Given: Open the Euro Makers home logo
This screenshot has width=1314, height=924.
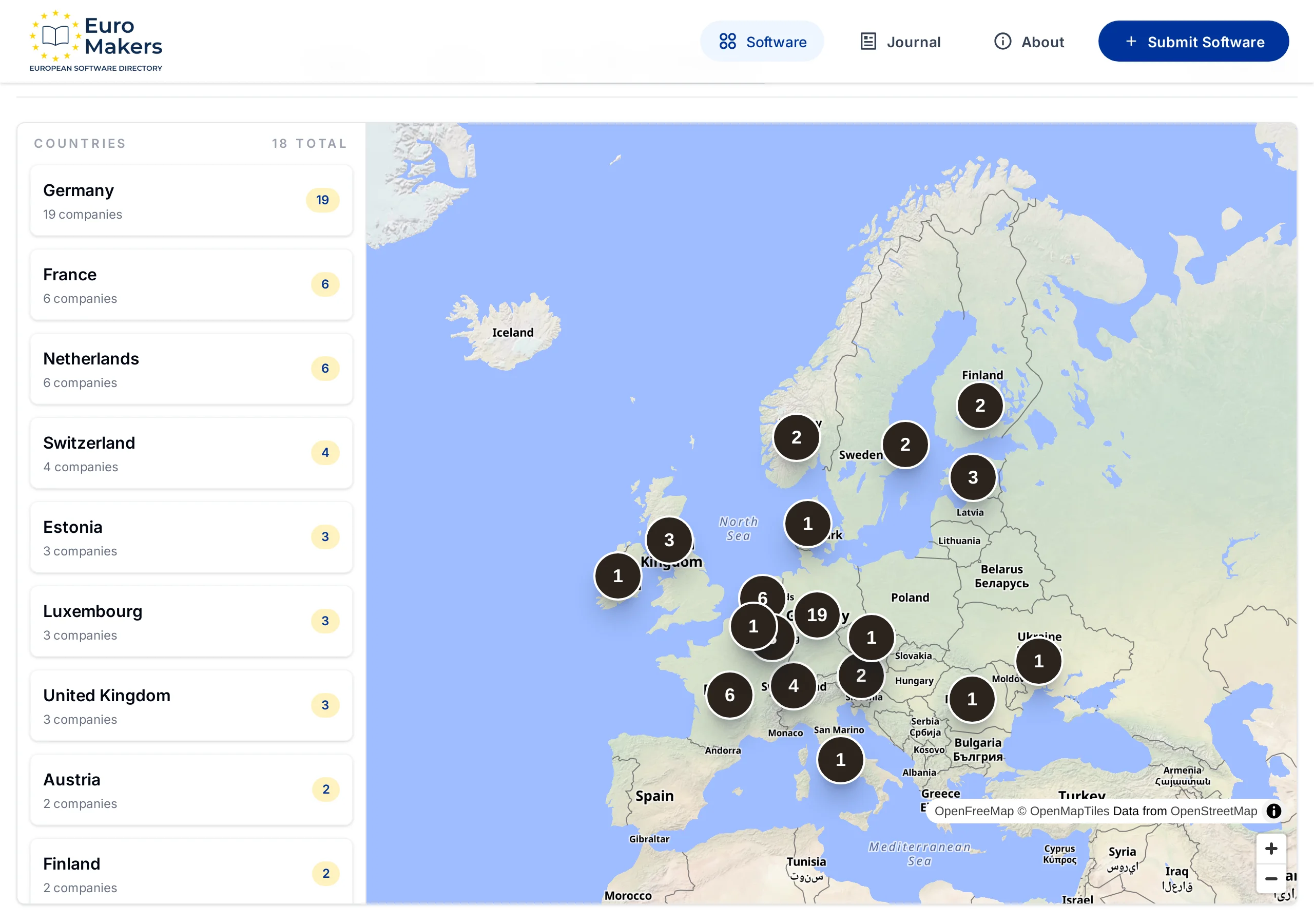Looking at the screenshot, I should 96,41.
